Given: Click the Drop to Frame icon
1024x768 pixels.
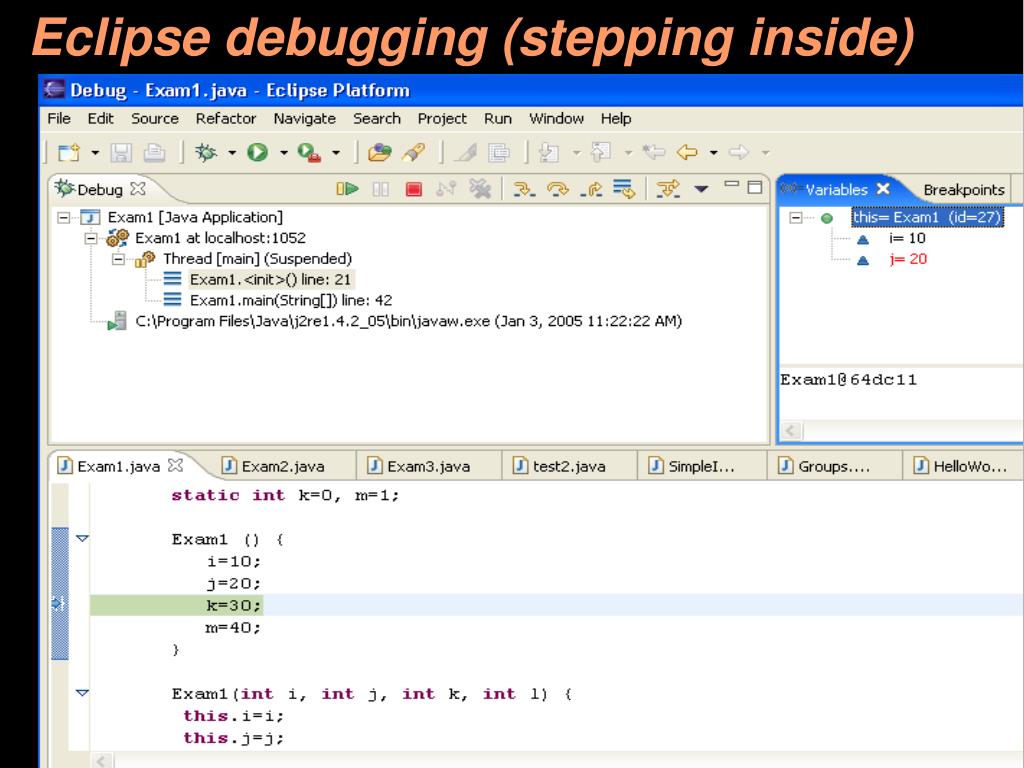Looking at the screenshot, I should coord(624,189).
